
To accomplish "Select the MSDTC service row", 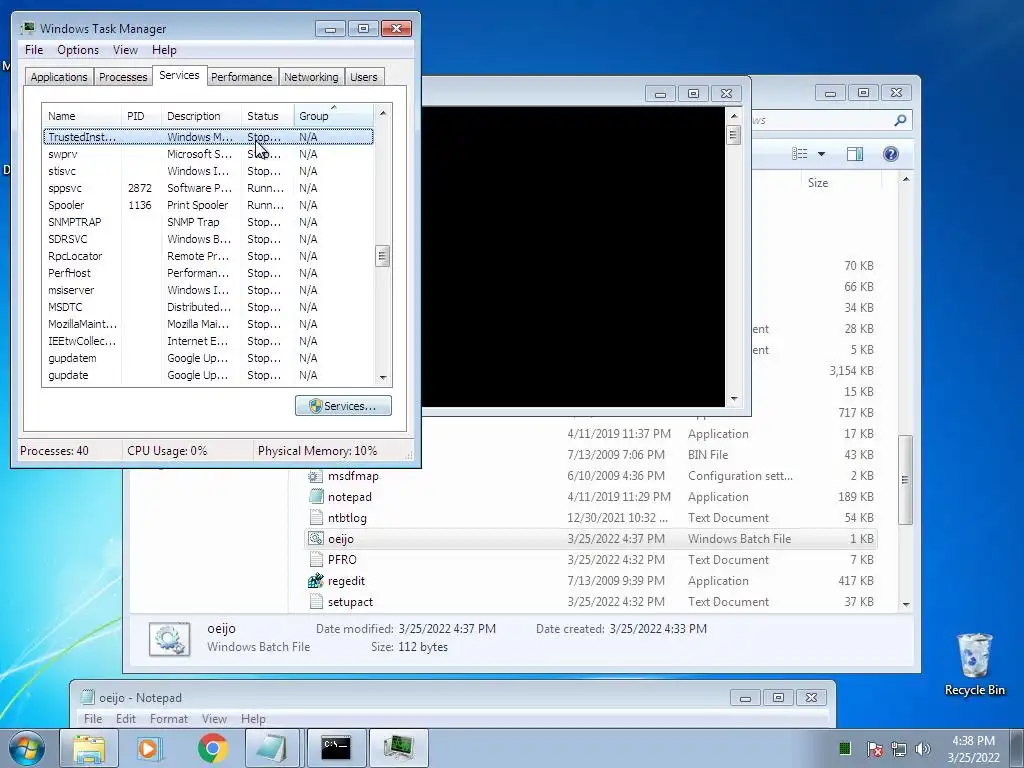I will [x=208, y=307].
